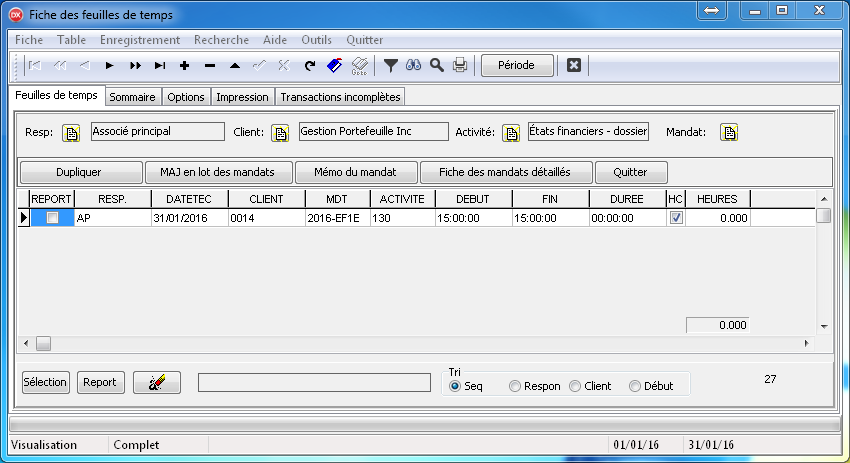The image size is (850, 463).
Task: Click the refresh arrow icon
Action: tap(310, 66)
